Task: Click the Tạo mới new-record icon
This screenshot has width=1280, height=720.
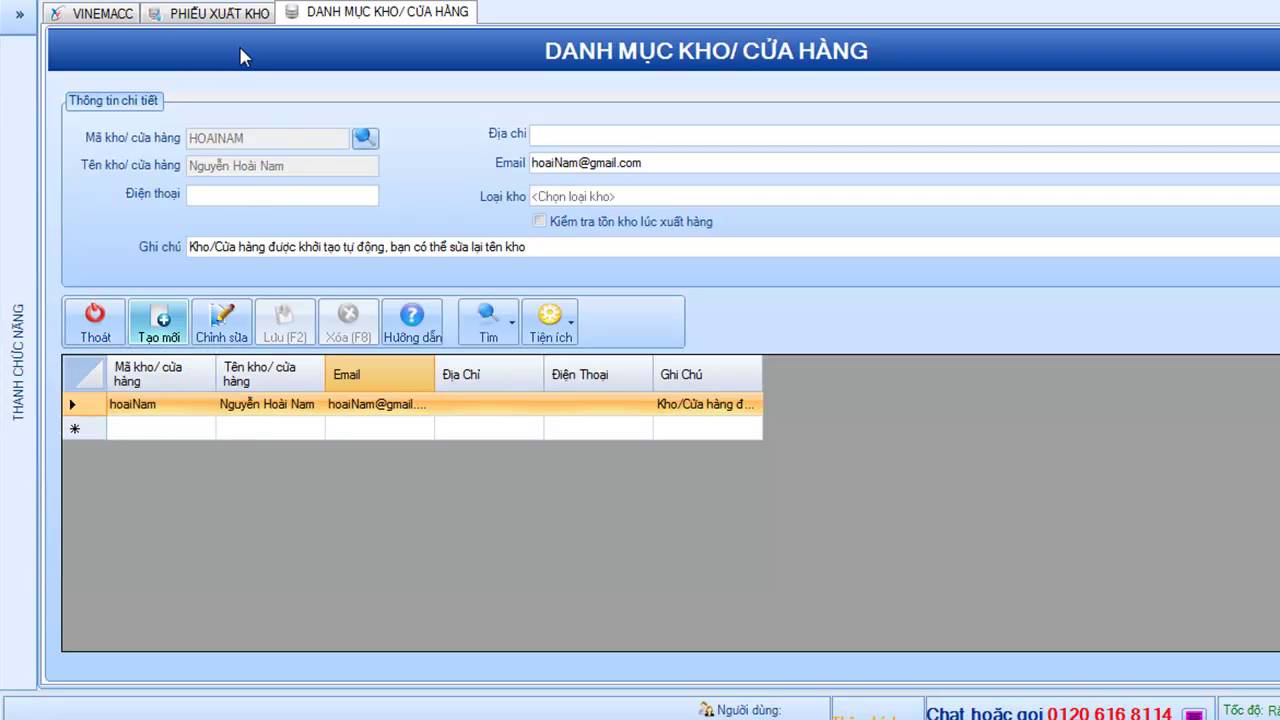Action: (159, 322)
